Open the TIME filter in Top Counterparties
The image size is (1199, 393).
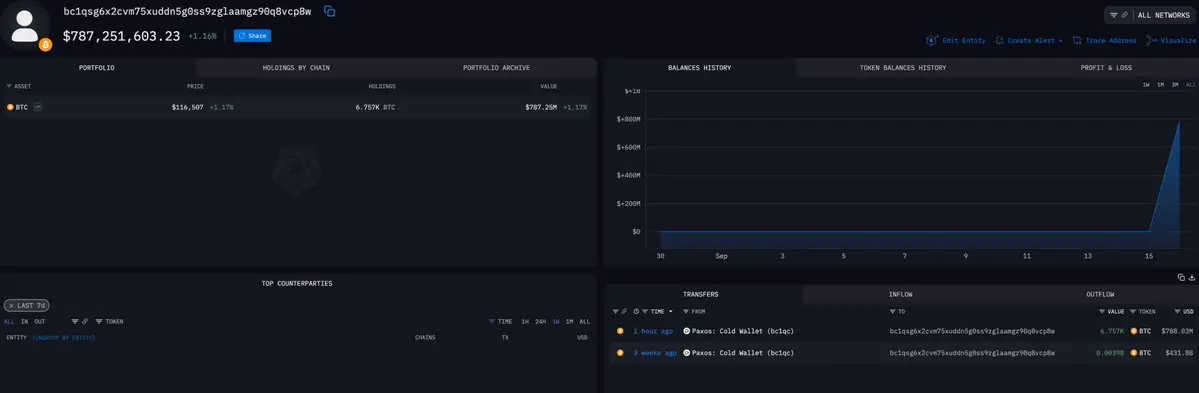[500, 322]
